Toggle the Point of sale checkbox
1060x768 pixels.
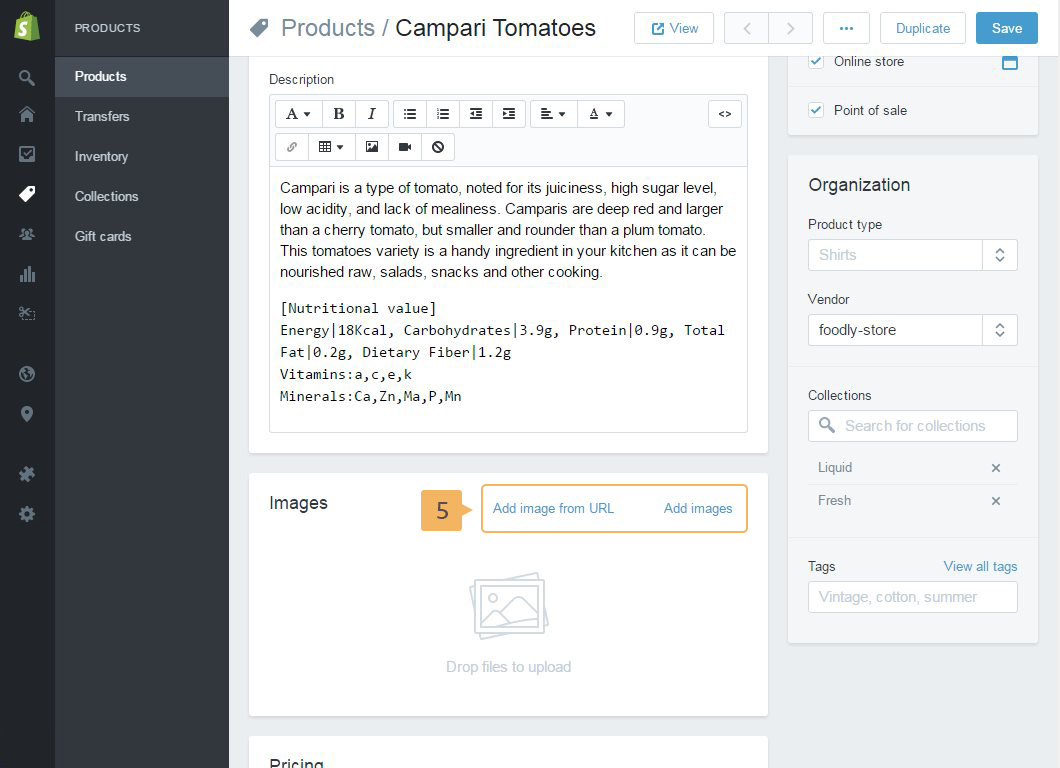[x=816, y=110]
